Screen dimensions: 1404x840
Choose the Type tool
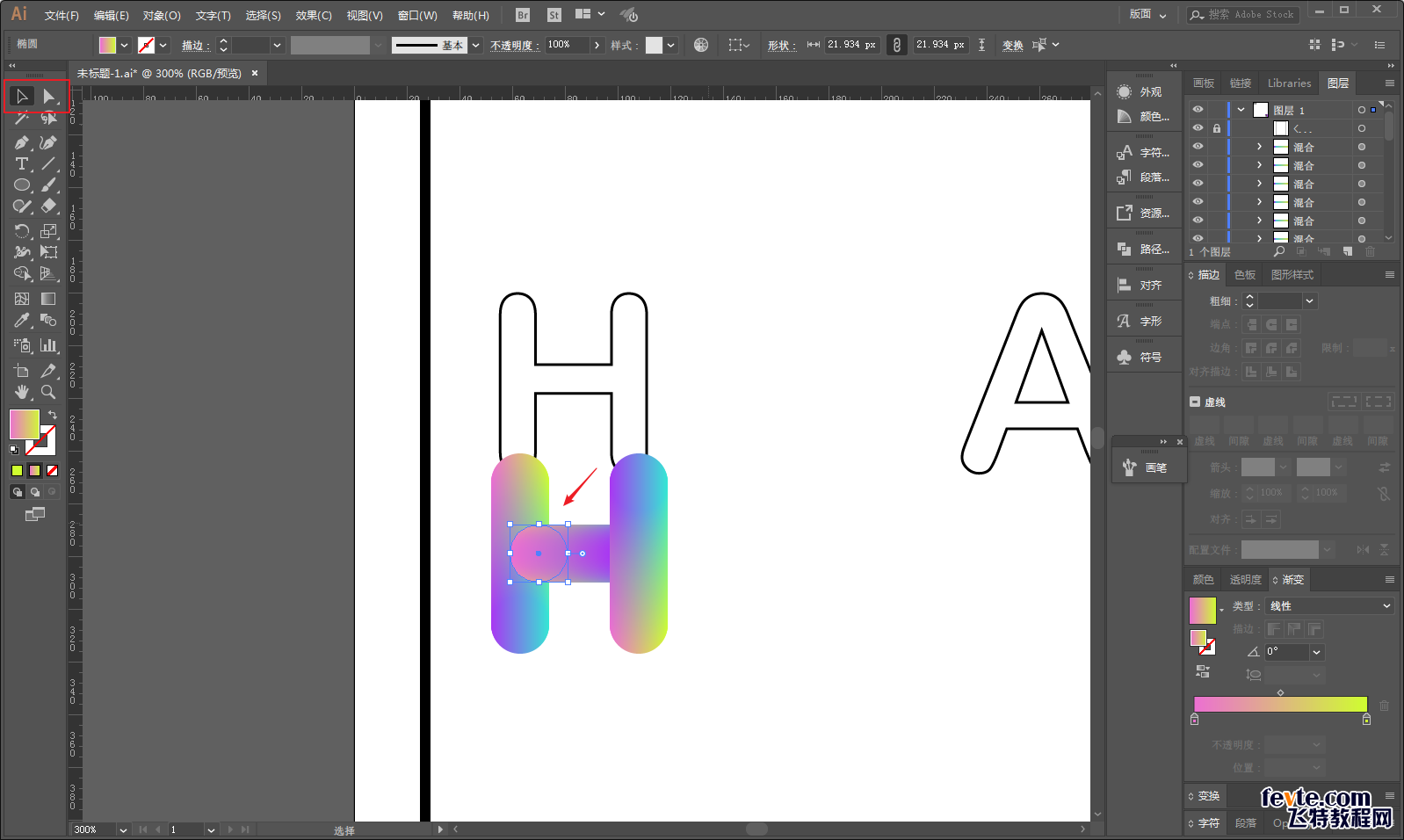[x=22, y=164]
